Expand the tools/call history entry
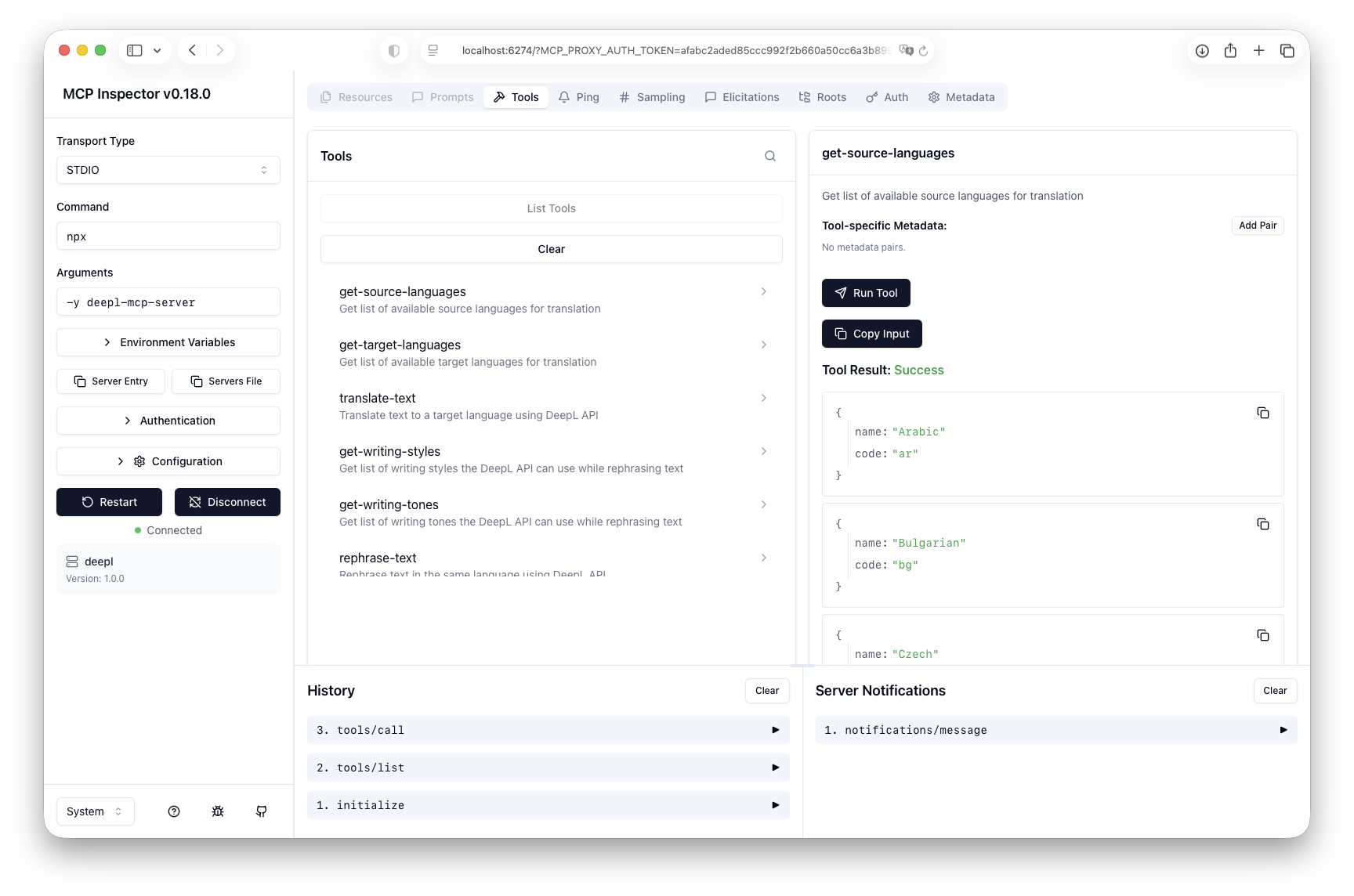 (x=548, y=730)
